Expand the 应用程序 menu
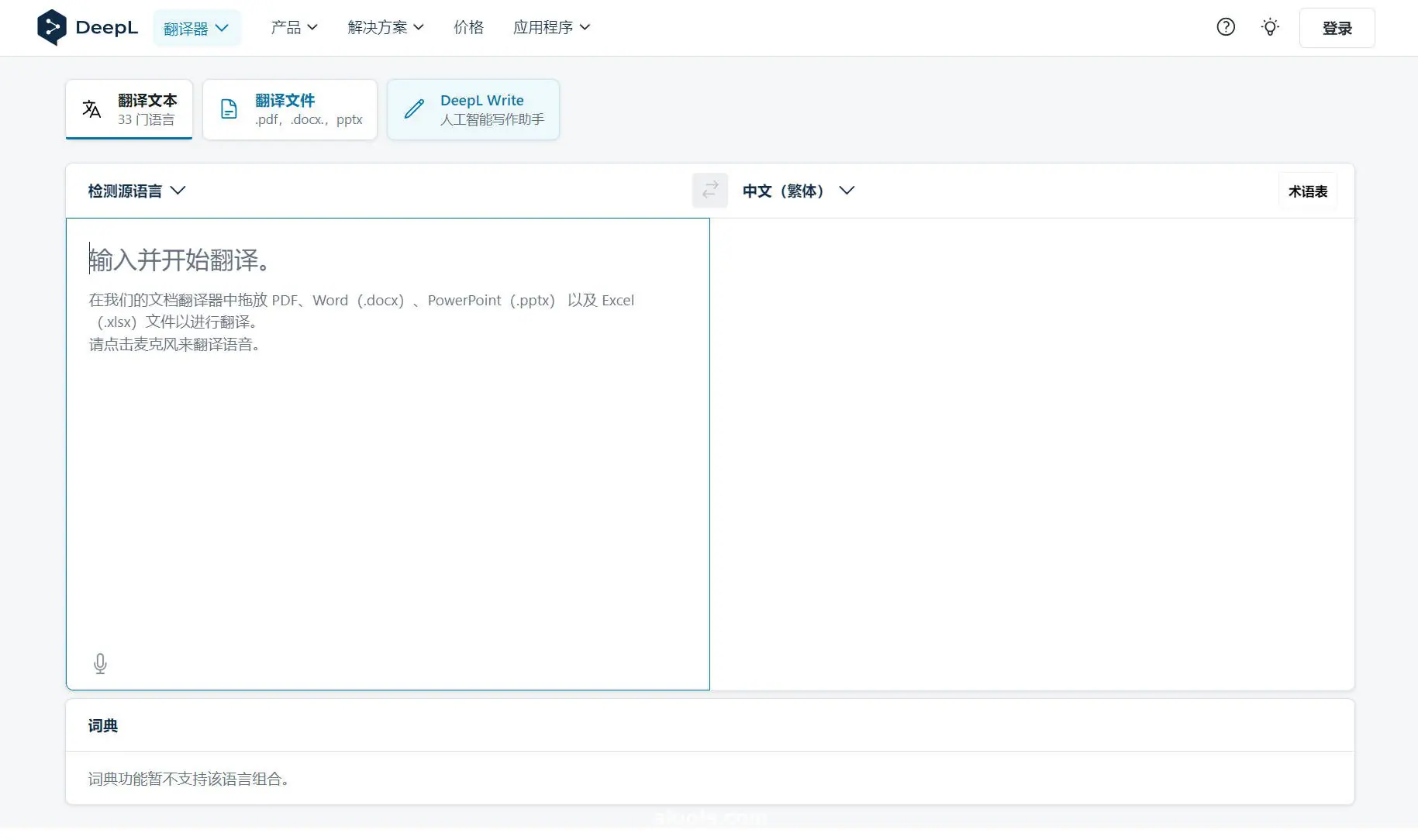This screenshot has width=1418, height=840. coord(551,27)
